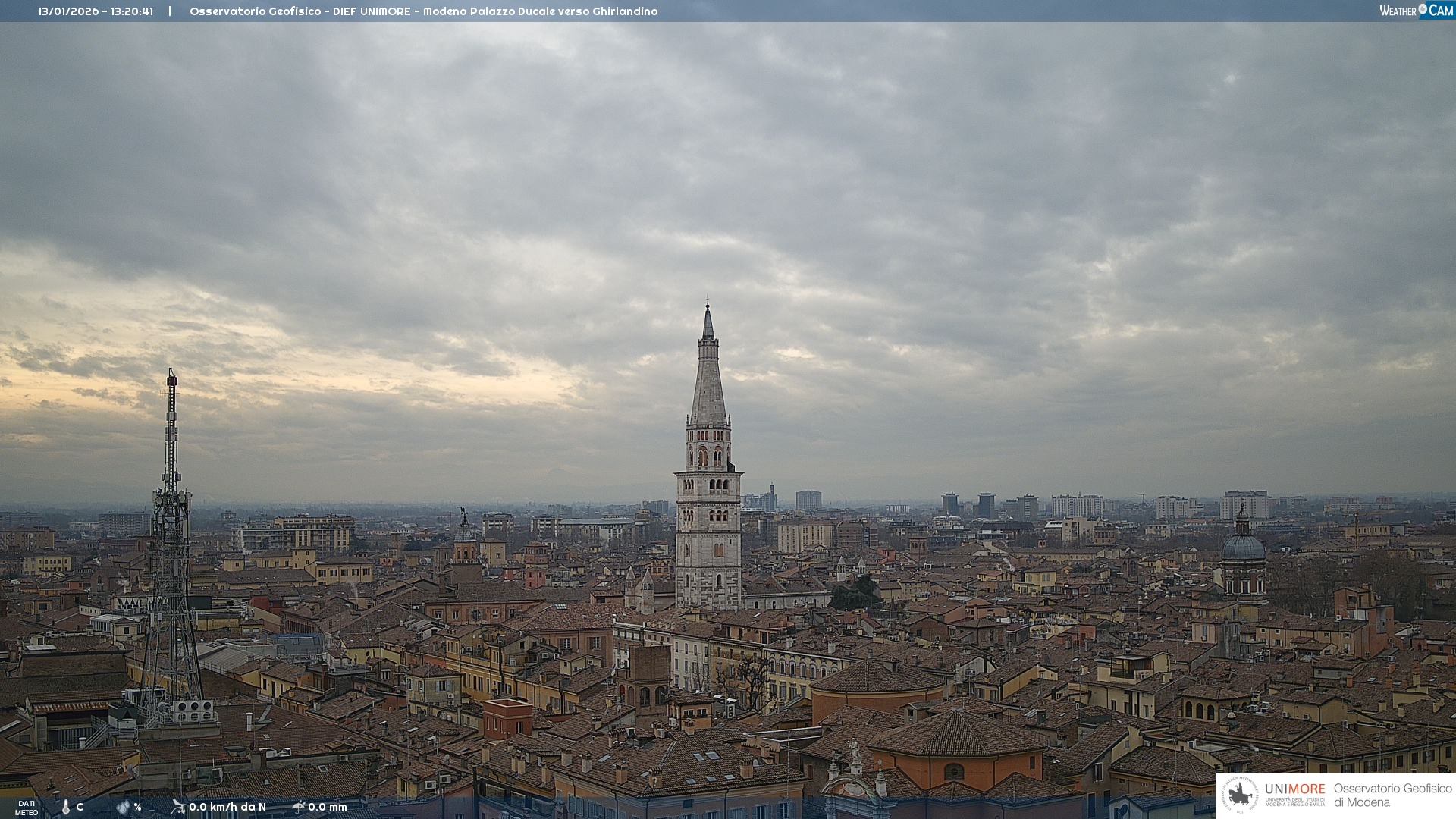This screenshot has height=819, width=1456.
Task: Click the camera lens in WeatherCam logo
Action: tap(1423, 10)
